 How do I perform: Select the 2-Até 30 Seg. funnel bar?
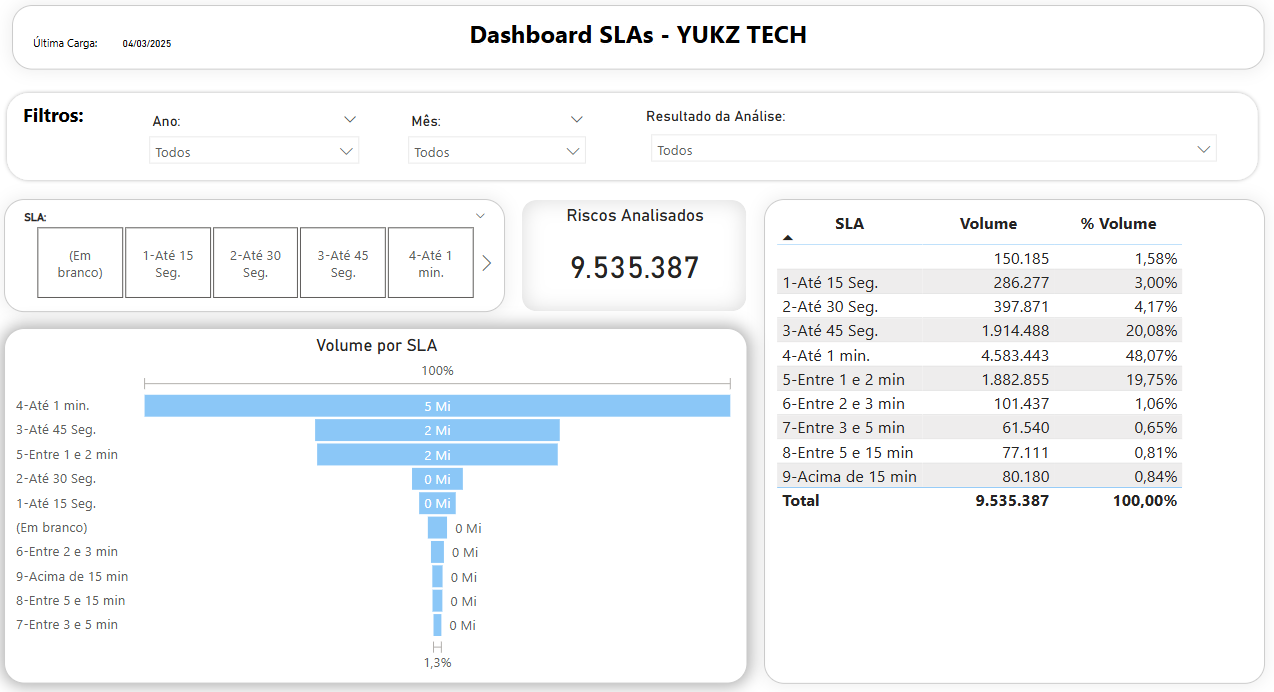437,479
